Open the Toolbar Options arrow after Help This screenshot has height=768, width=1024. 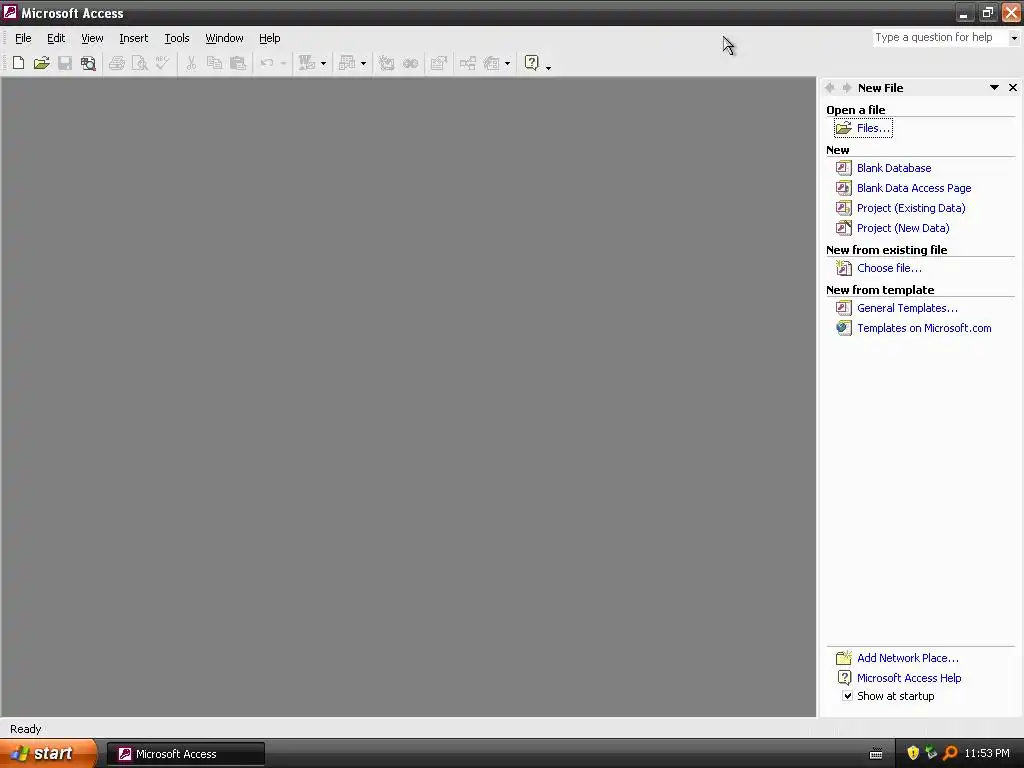548,67
